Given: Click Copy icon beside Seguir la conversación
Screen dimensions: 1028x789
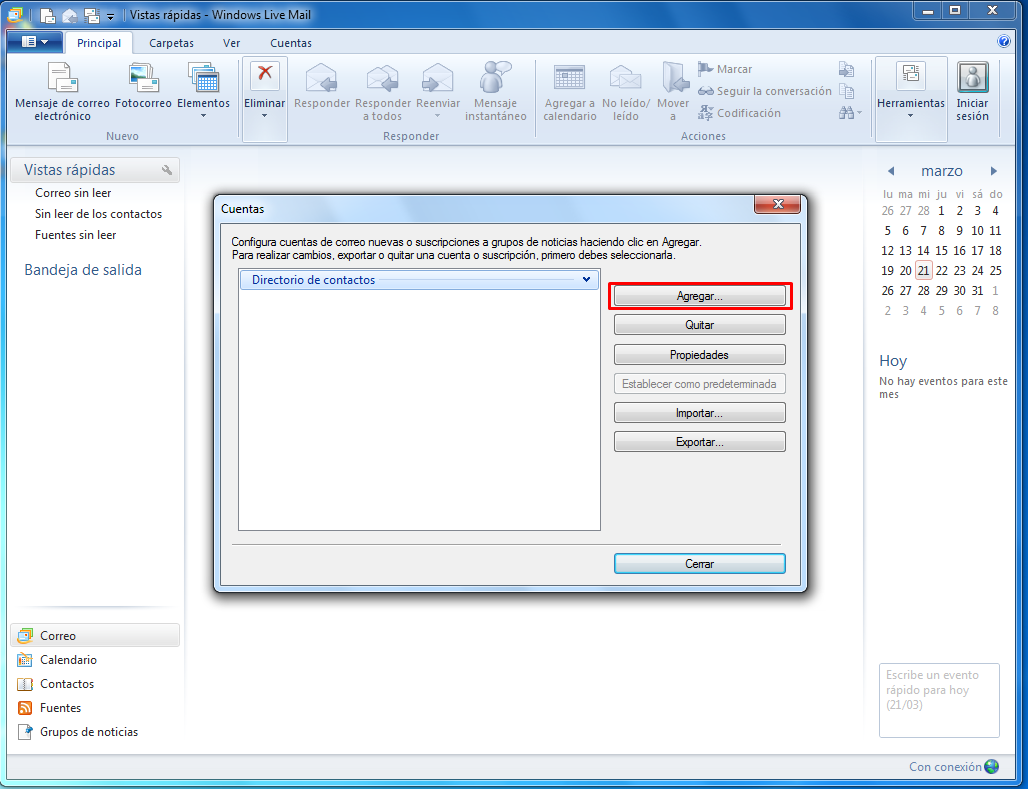Looking at the screenshot, I should click(x=846, y=91).
